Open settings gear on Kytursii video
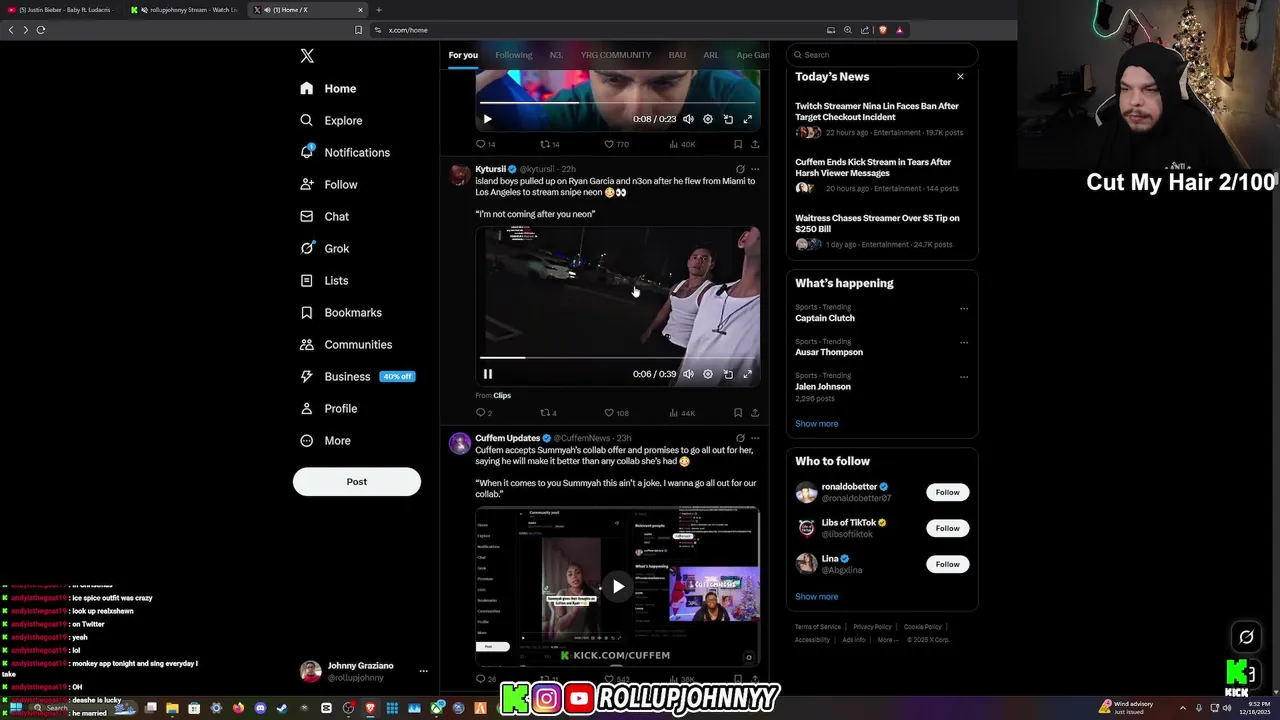 click(x=708, y=374)
